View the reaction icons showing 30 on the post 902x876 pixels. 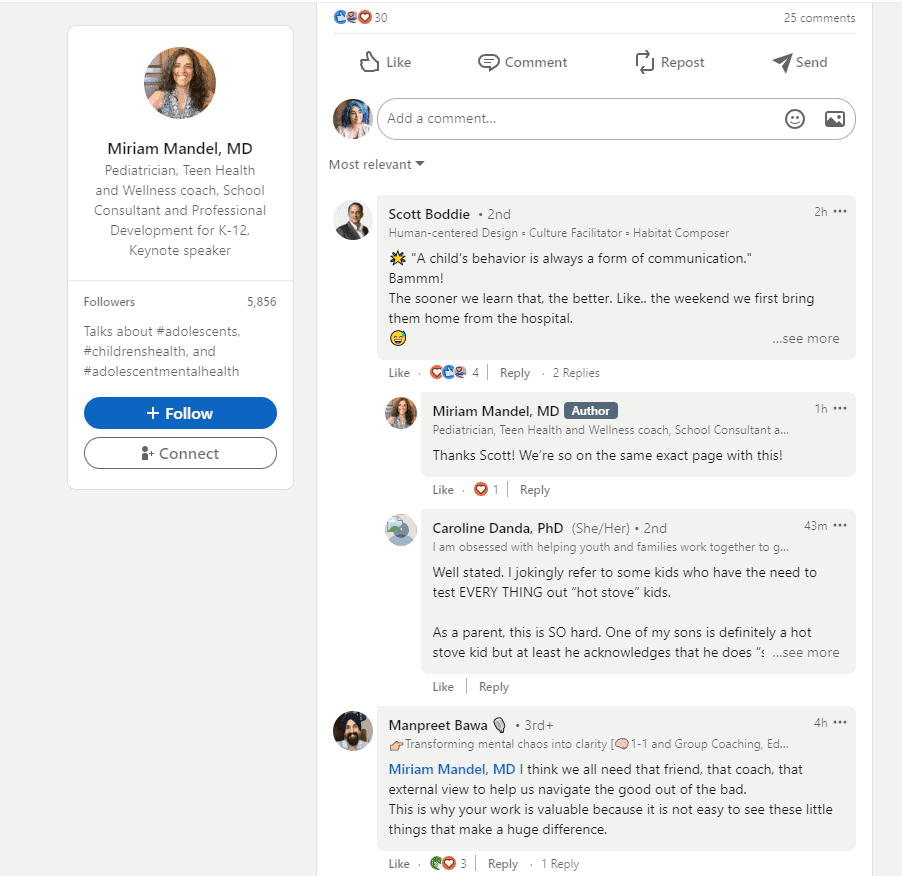click(349, 16)
